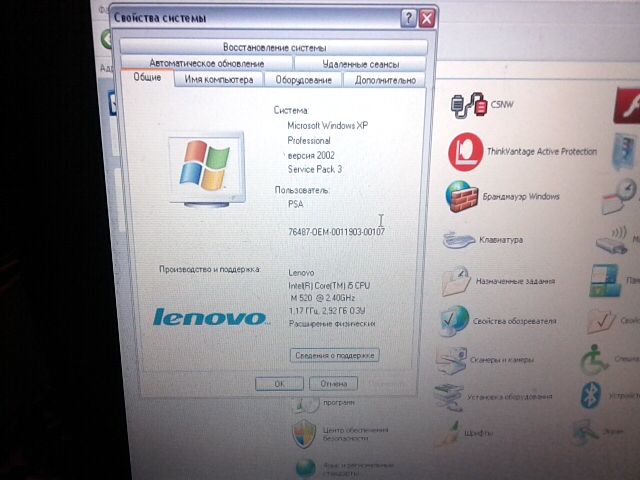Click the Intel(R) Core(TM) i5 CPU line

point(329,285)
